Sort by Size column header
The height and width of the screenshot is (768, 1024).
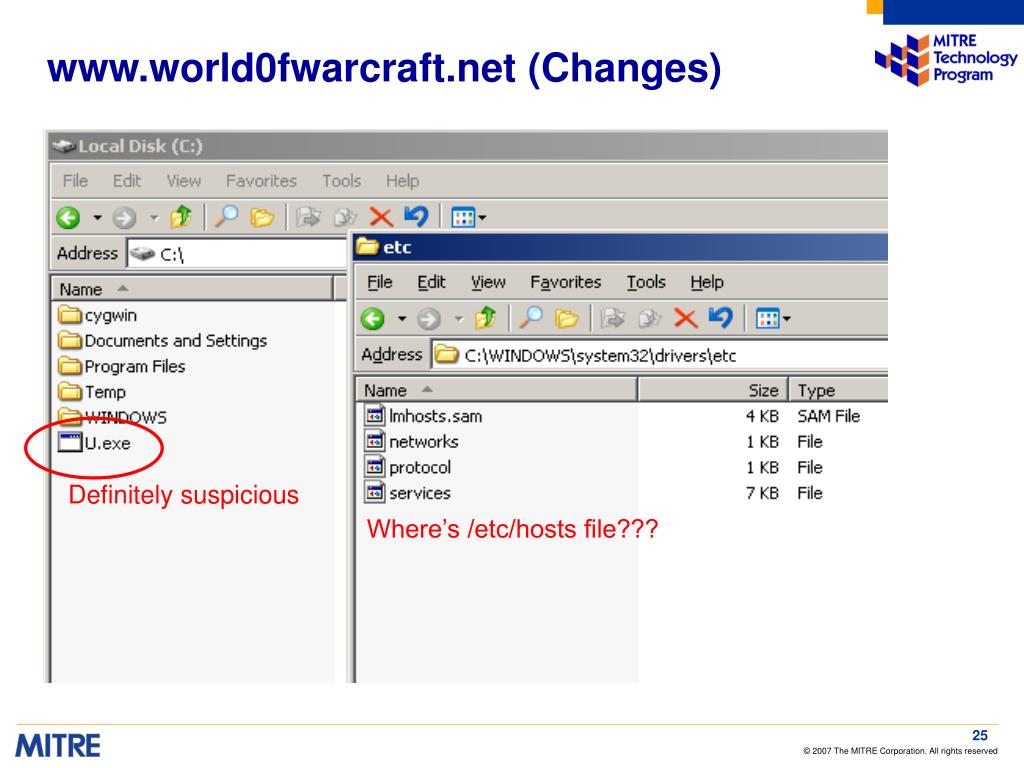[x=713, y=390]
